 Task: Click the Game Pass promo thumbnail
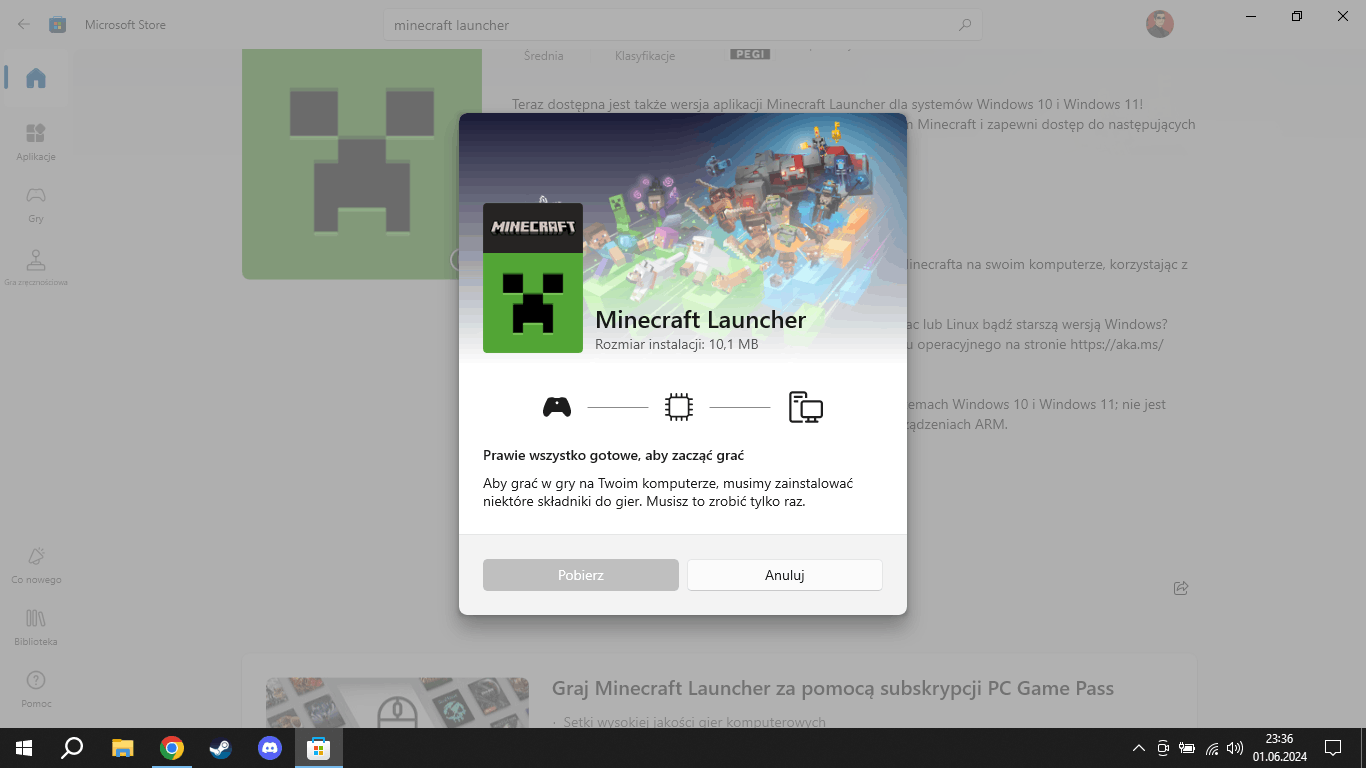pyautogui.click(x=397, y=702)
